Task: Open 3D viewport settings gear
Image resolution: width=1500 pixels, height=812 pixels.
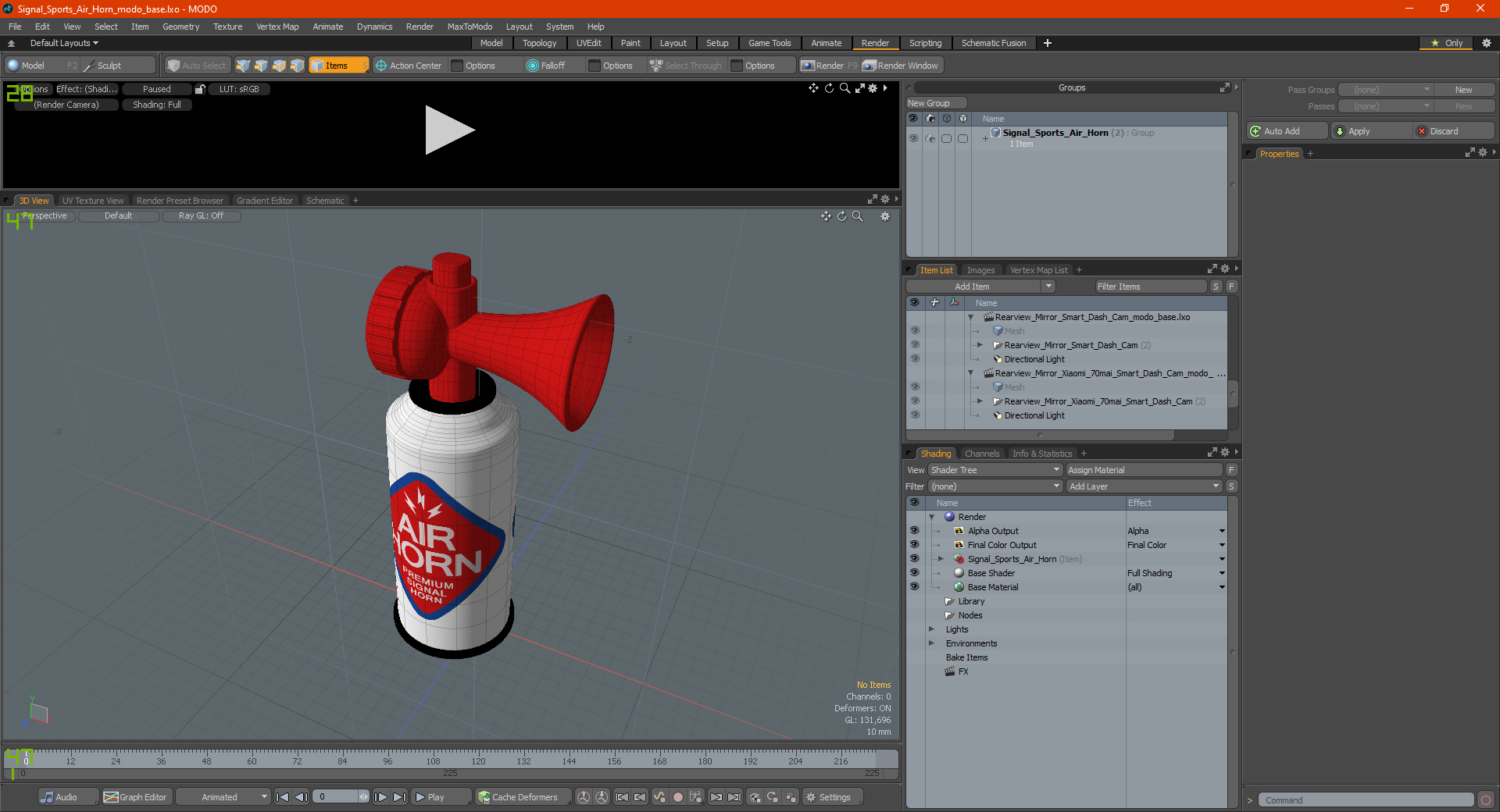Action: click(x=885, y=216)
